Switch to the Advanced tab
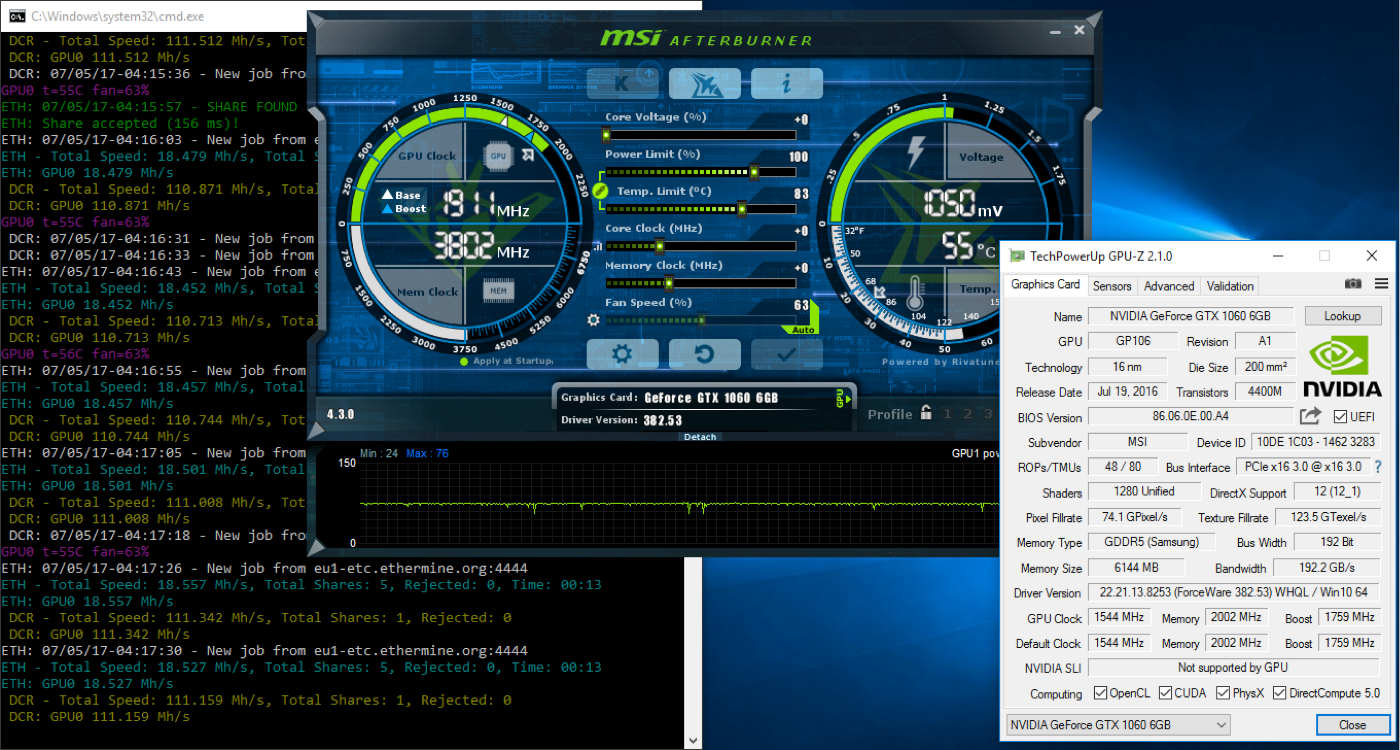This screenshot has height=750, width=1400. (1169, 286)
